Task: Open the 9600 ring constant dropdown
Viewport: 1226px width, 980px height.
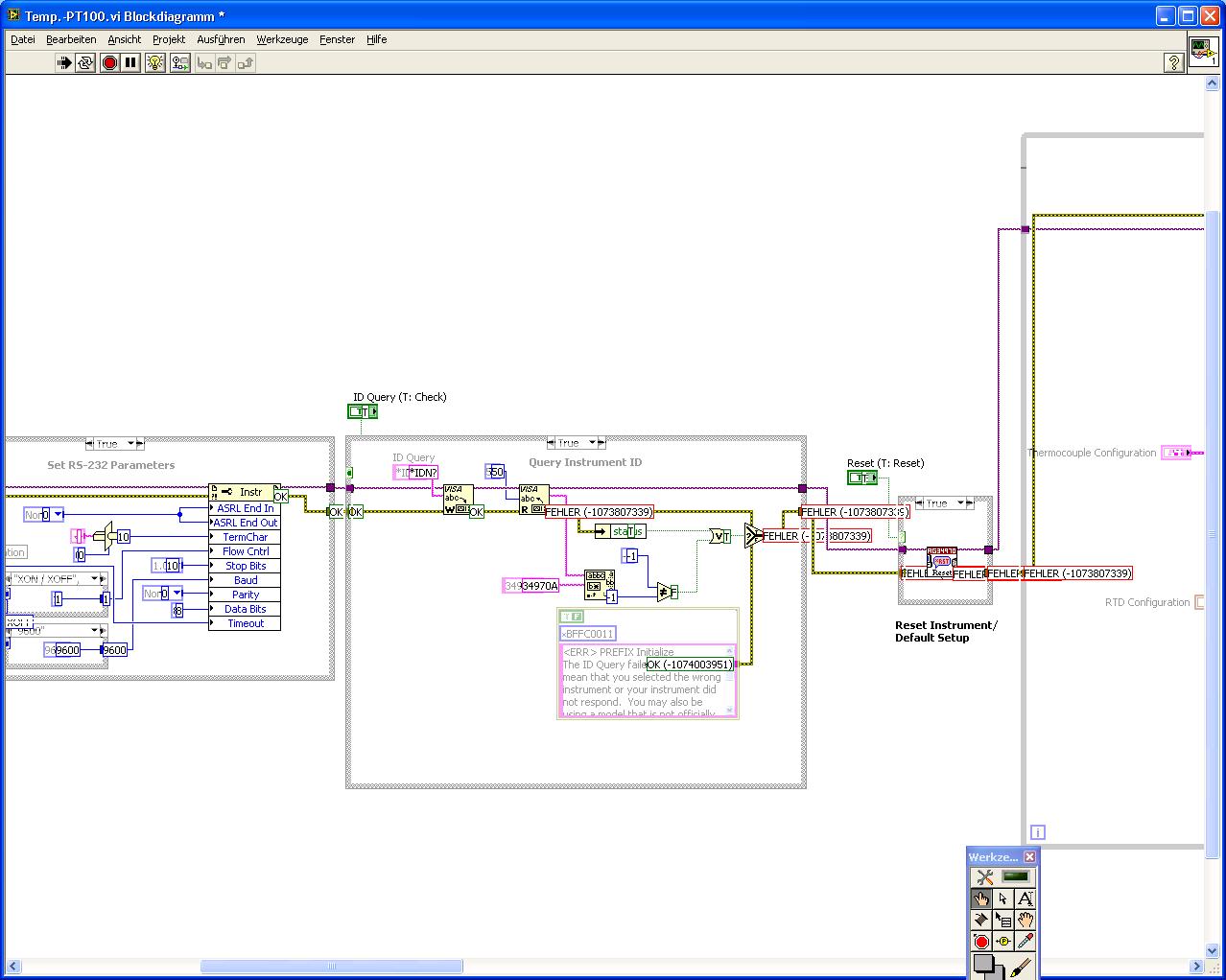Action: coord(96,631)
